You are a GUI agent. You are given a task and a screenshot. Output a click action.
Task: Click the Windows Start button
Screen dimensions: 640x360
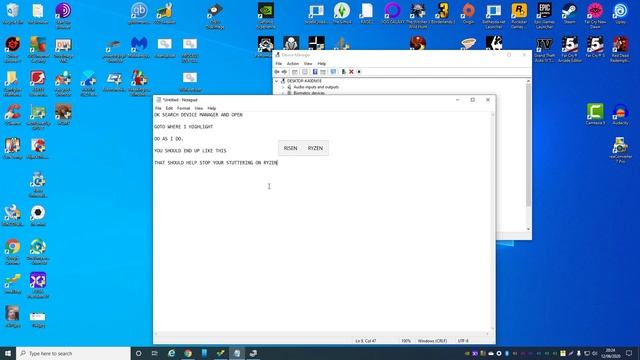[8, 353]
